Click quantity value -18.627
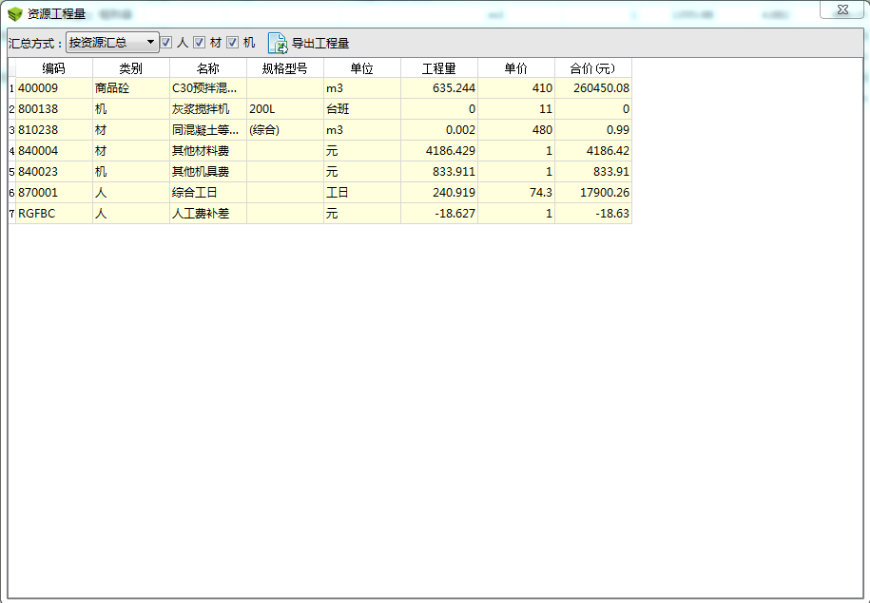The height and width of the screenshot is (603, 870). click(x=439, y=214)
